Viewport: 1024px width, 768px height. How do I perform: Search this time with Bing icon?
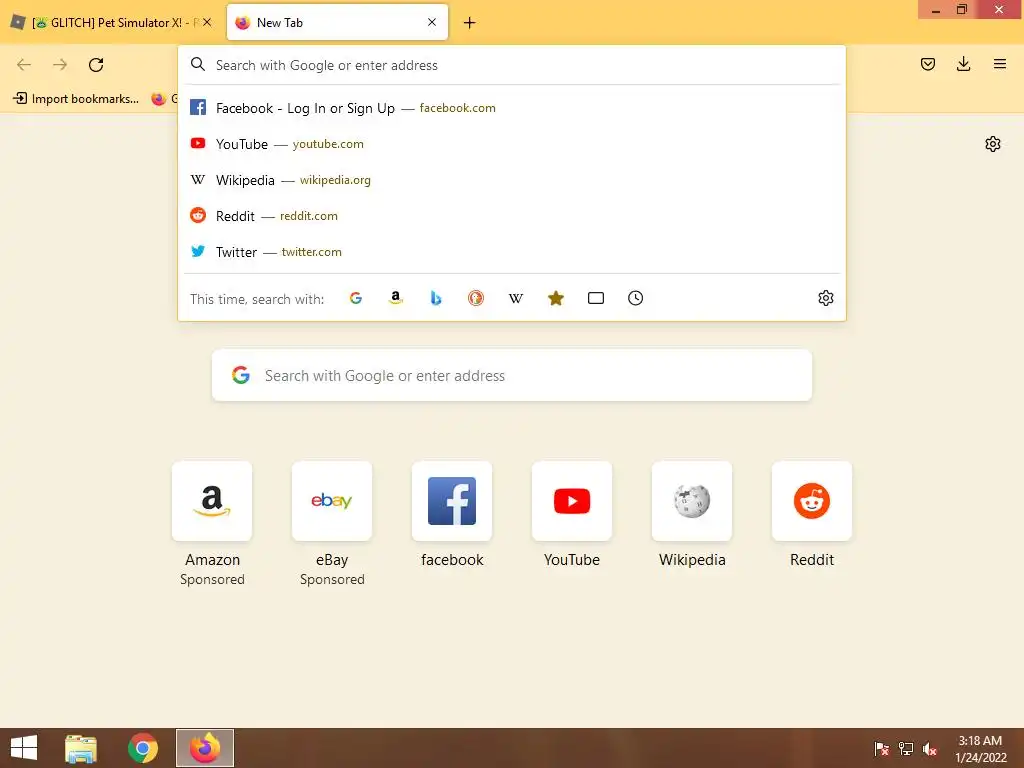(x=436, y=298)
